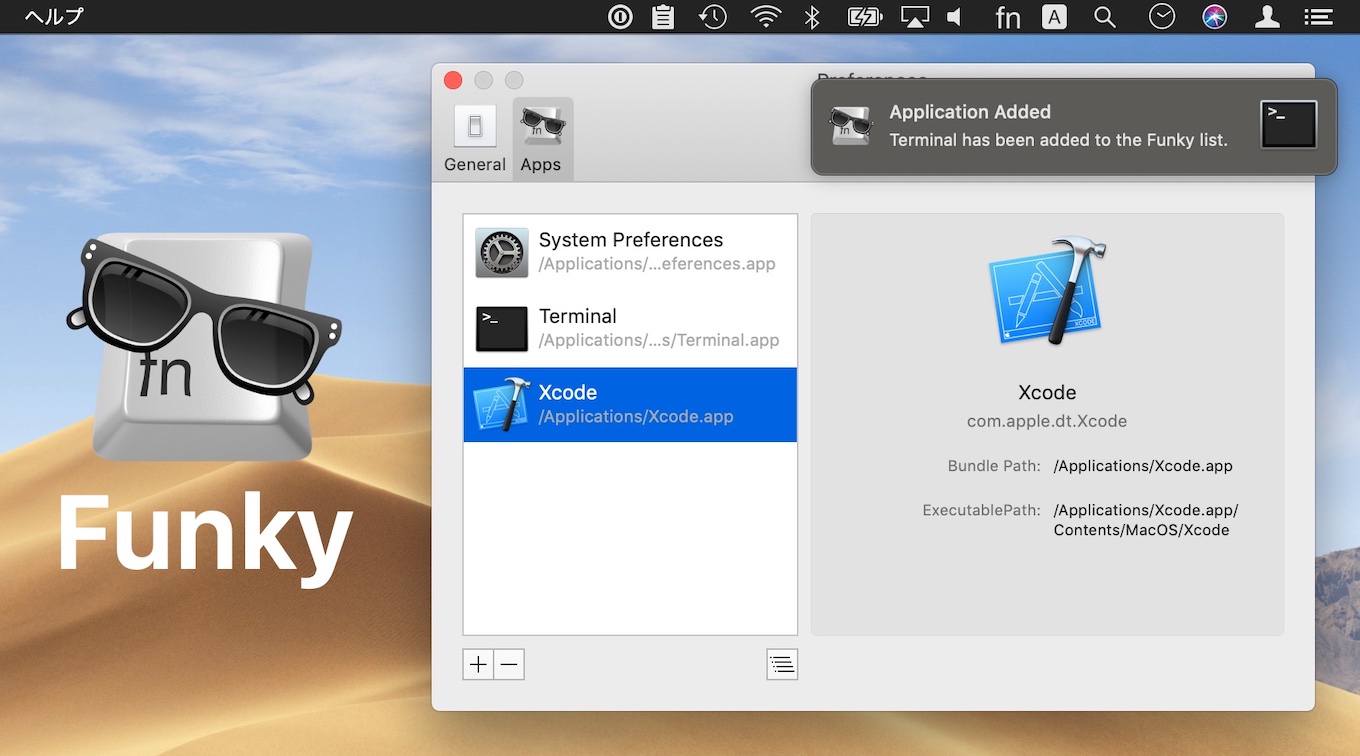
Task: Open the General preferences tab
Action: point(475,139)
